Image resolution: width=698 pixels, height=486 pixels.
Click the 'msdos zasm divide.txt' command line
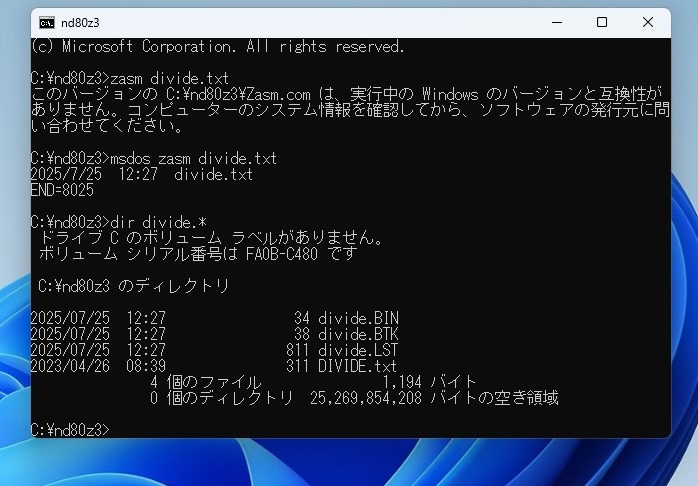coord(154,158)
